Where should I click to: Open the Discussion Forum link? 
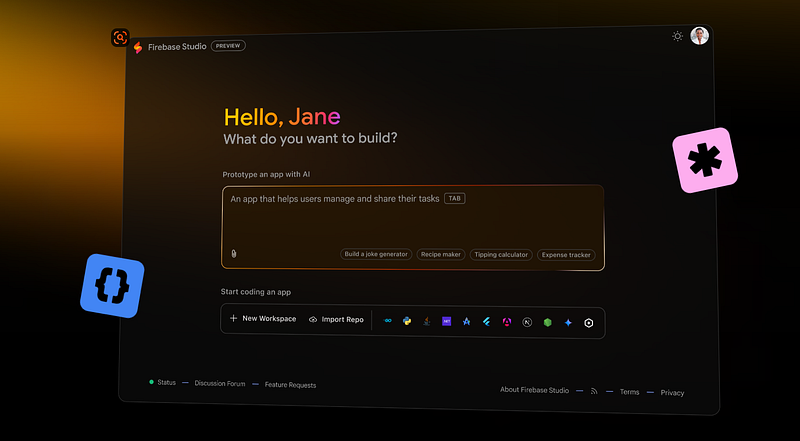coord(219,383)
